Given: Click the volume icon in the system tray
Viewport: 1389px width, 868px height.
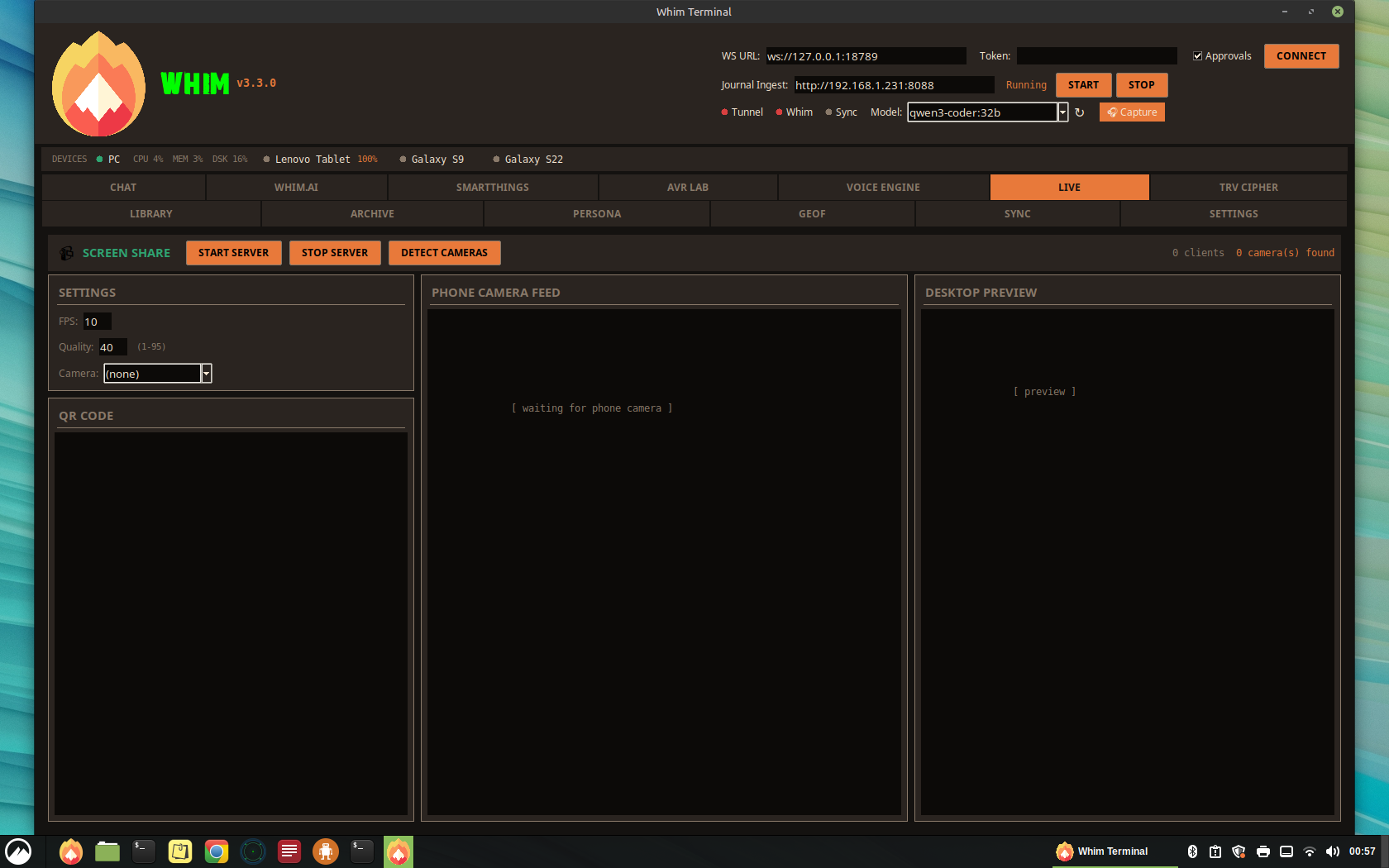Looking at the screenshot, I should [x=1333, y=851].
